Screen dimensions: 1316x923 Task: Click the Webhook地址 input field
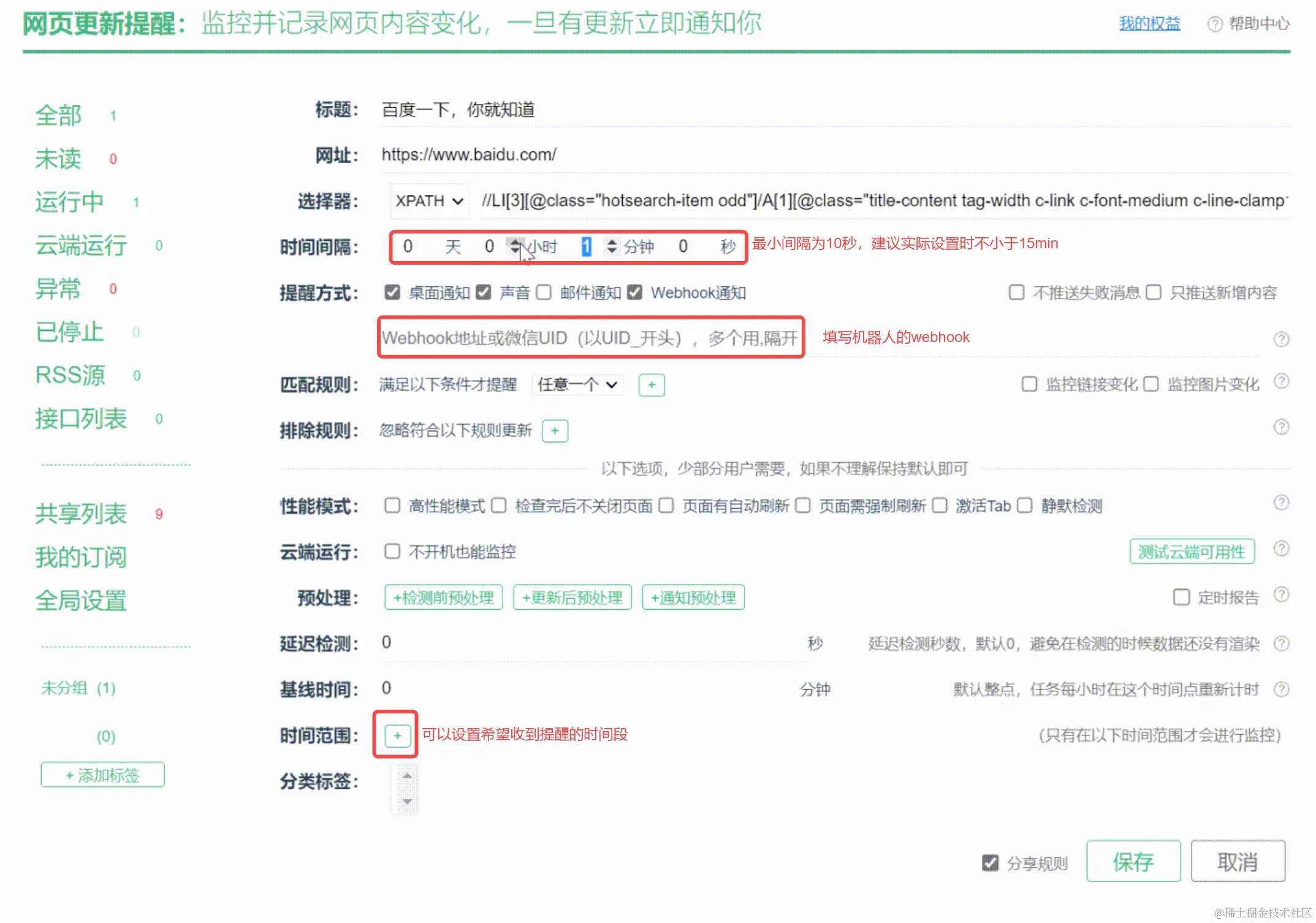[590, 338]
